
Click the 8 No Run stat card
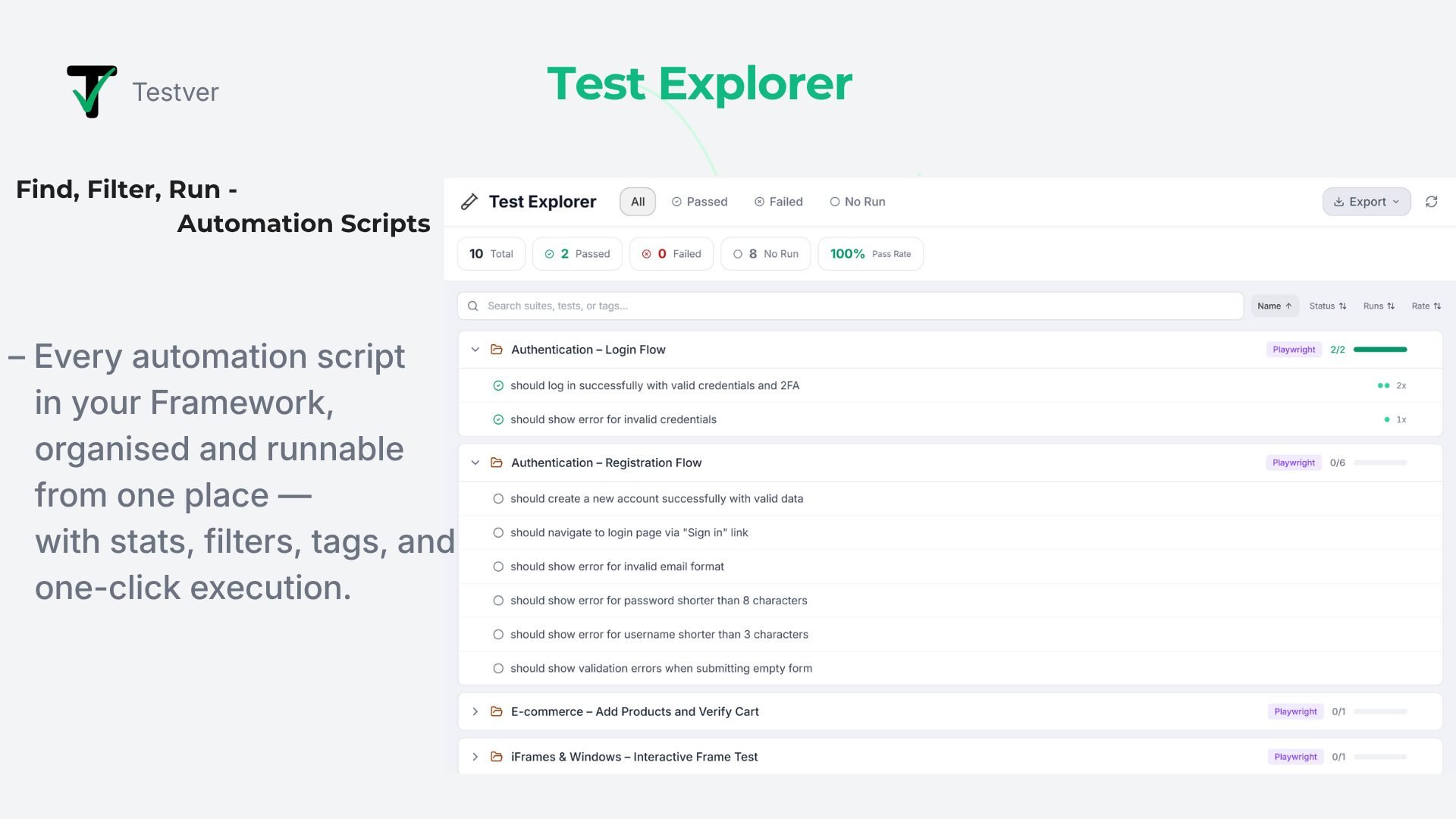click(765, 254)
